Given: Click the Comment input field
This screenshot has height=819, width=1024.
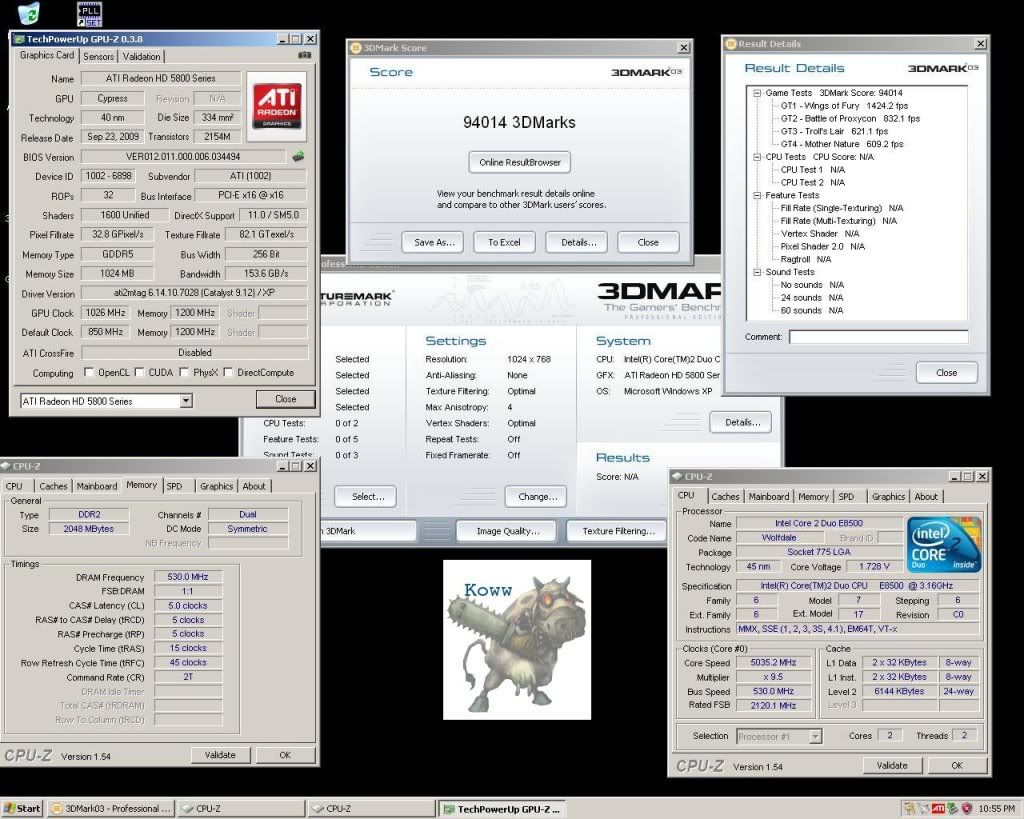Looking at the screenshot, I should [x=877, y=337].
